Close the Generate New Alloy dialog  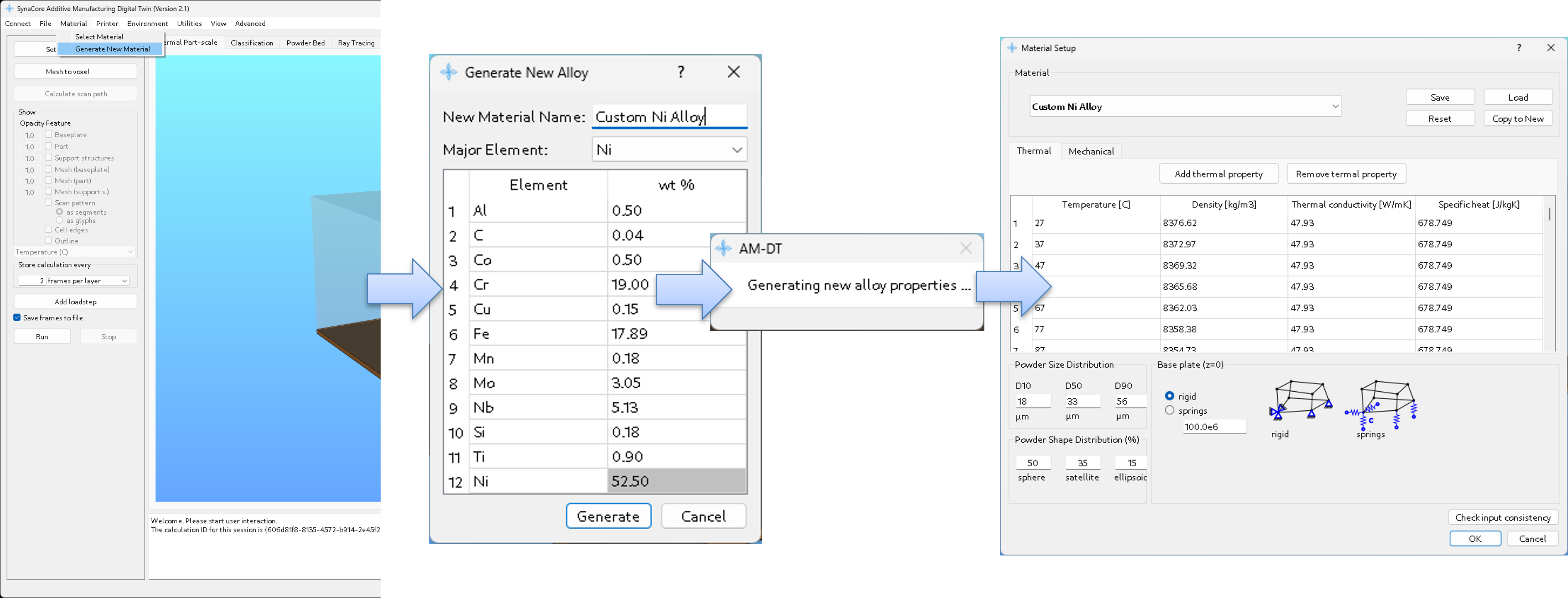[734, 72]
